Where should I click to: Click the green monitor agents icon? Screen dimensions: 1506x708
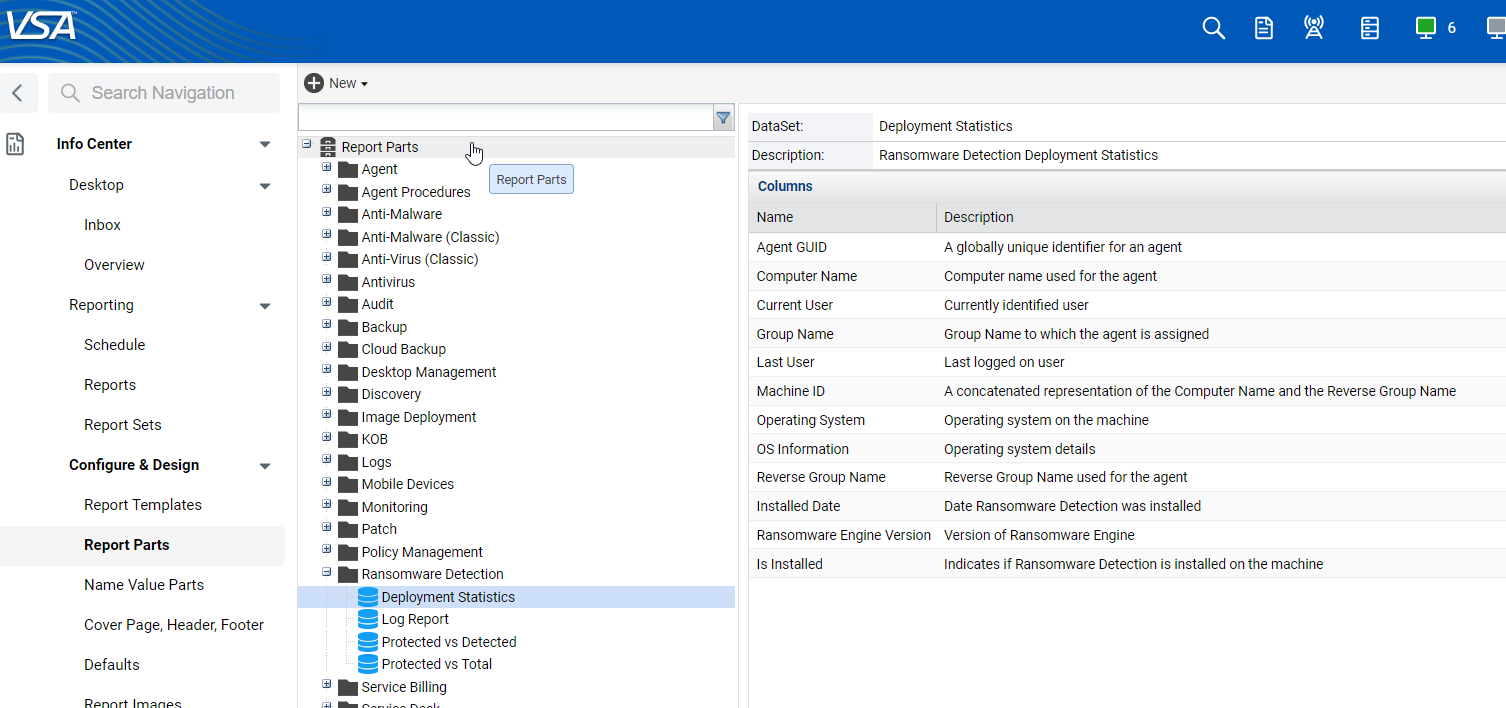coord(1426,28)
